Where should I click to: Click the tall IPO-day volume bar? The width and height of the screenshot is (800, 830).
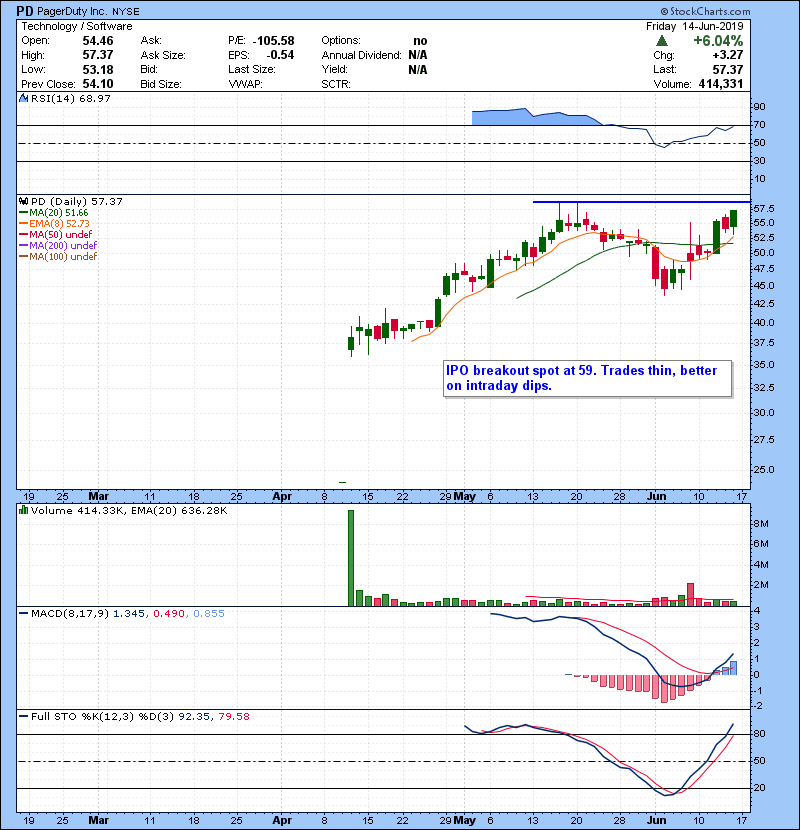click(x=350, y=558)
